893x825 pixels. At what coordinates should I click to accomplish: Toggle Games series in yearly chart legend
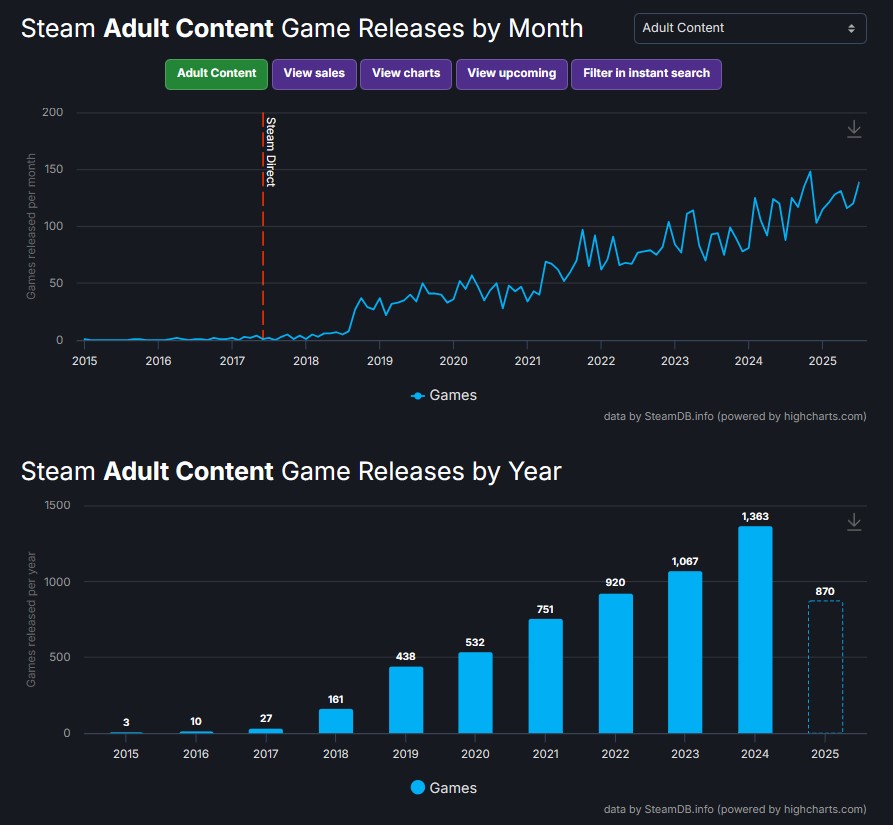[x=444, y=788]
